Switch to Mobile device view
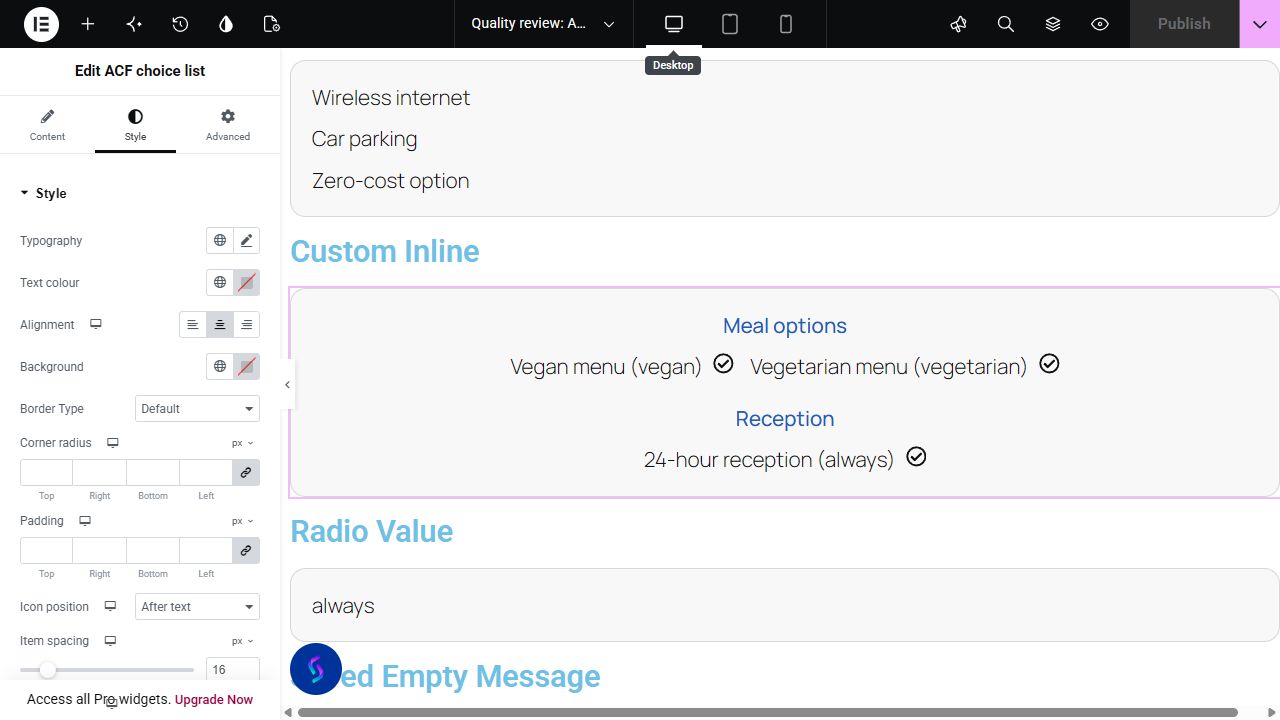The image size is (1280, 720). point(786,24)
